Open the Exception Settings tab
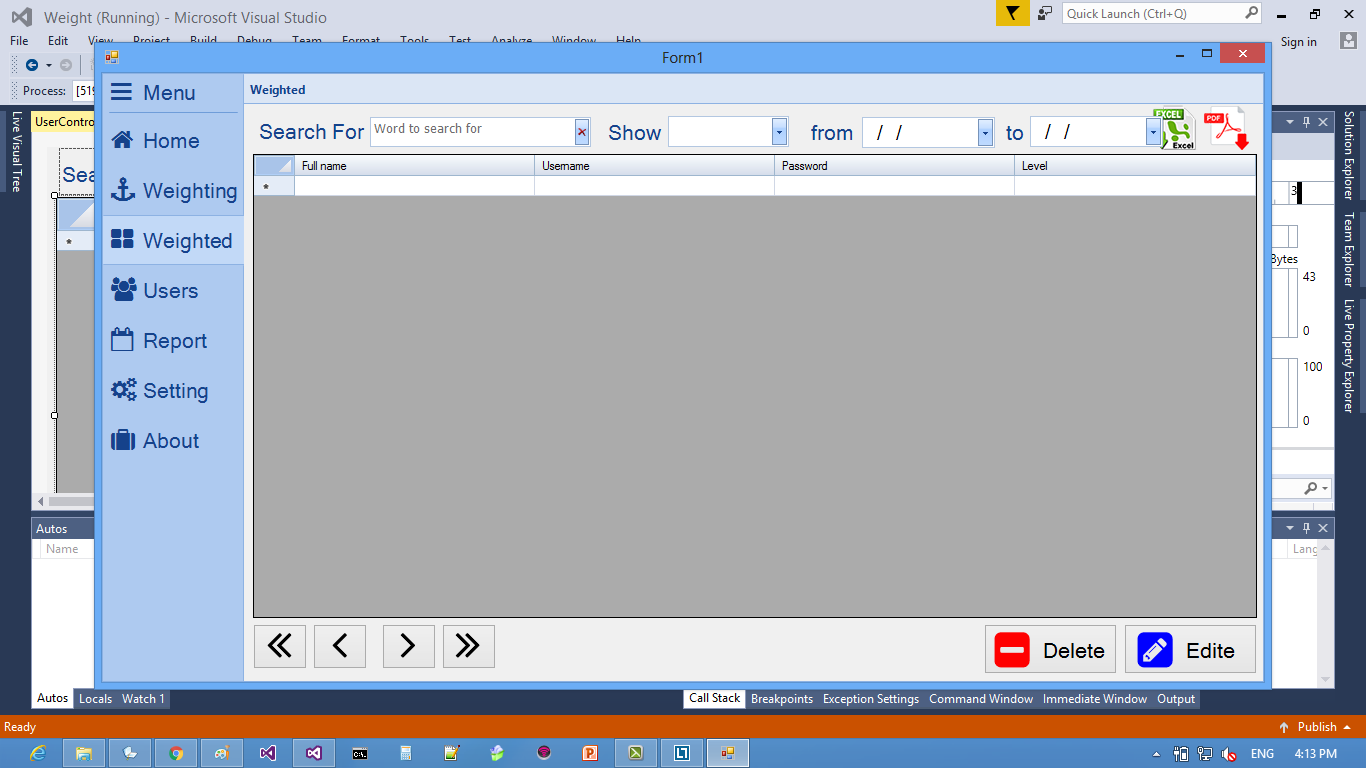This screenshot has height=768, width=1366. tap(871, 699)
